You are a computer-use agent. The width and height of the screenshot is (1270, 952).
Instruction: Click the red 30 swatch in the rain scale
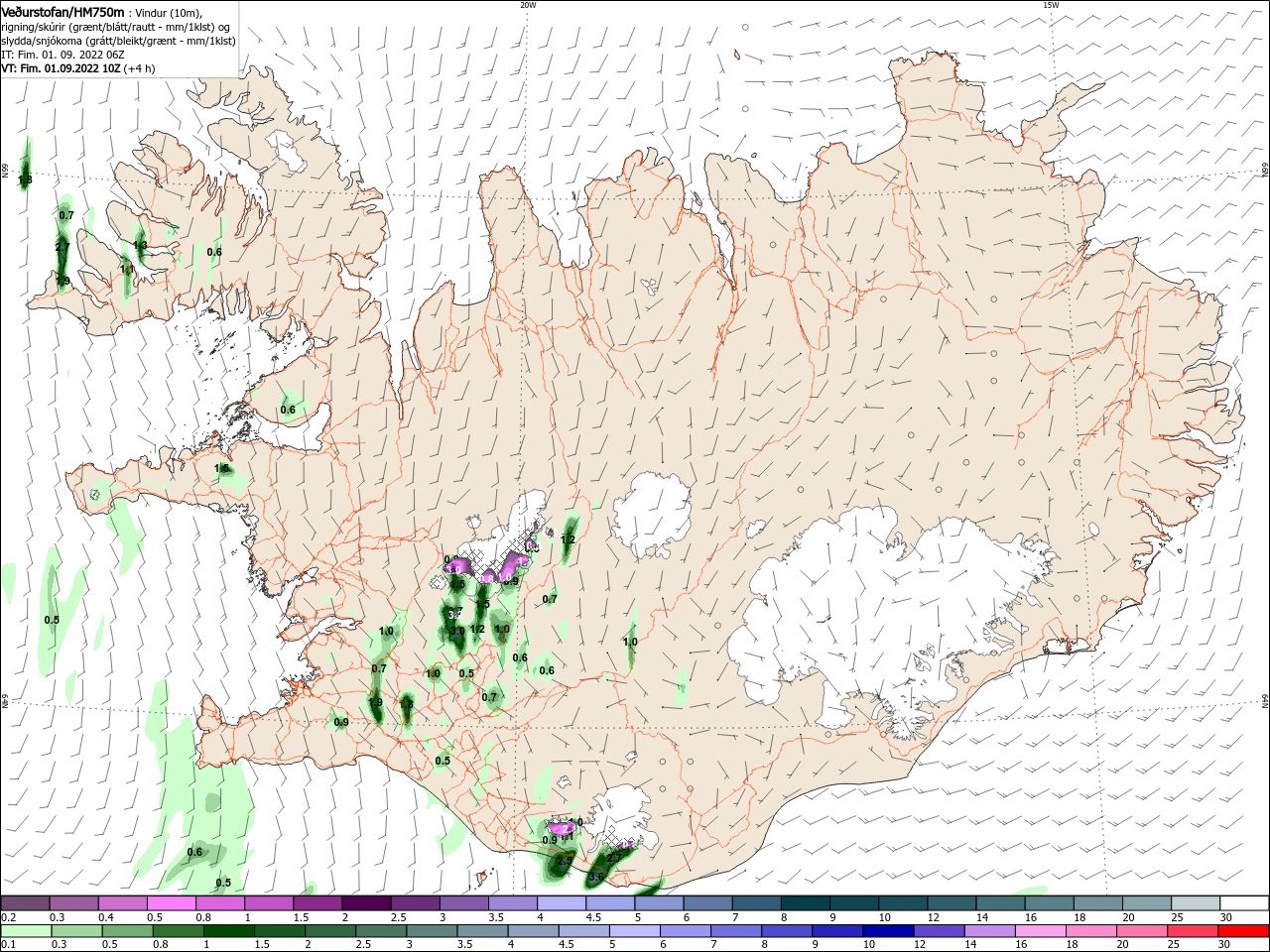click(x=1243, y=931)
